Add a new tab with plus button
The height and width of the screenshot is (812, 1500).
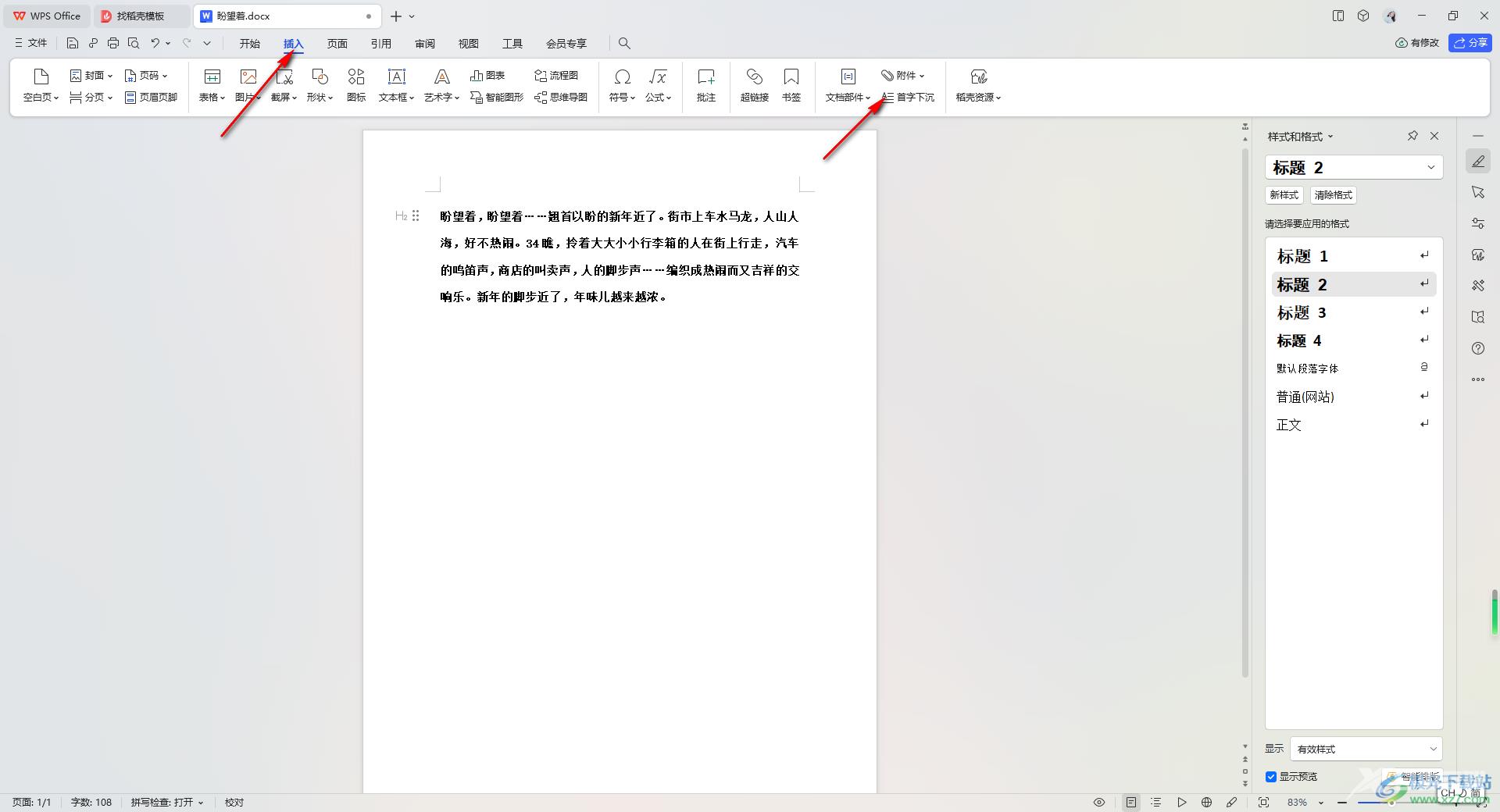coord(396,16)
